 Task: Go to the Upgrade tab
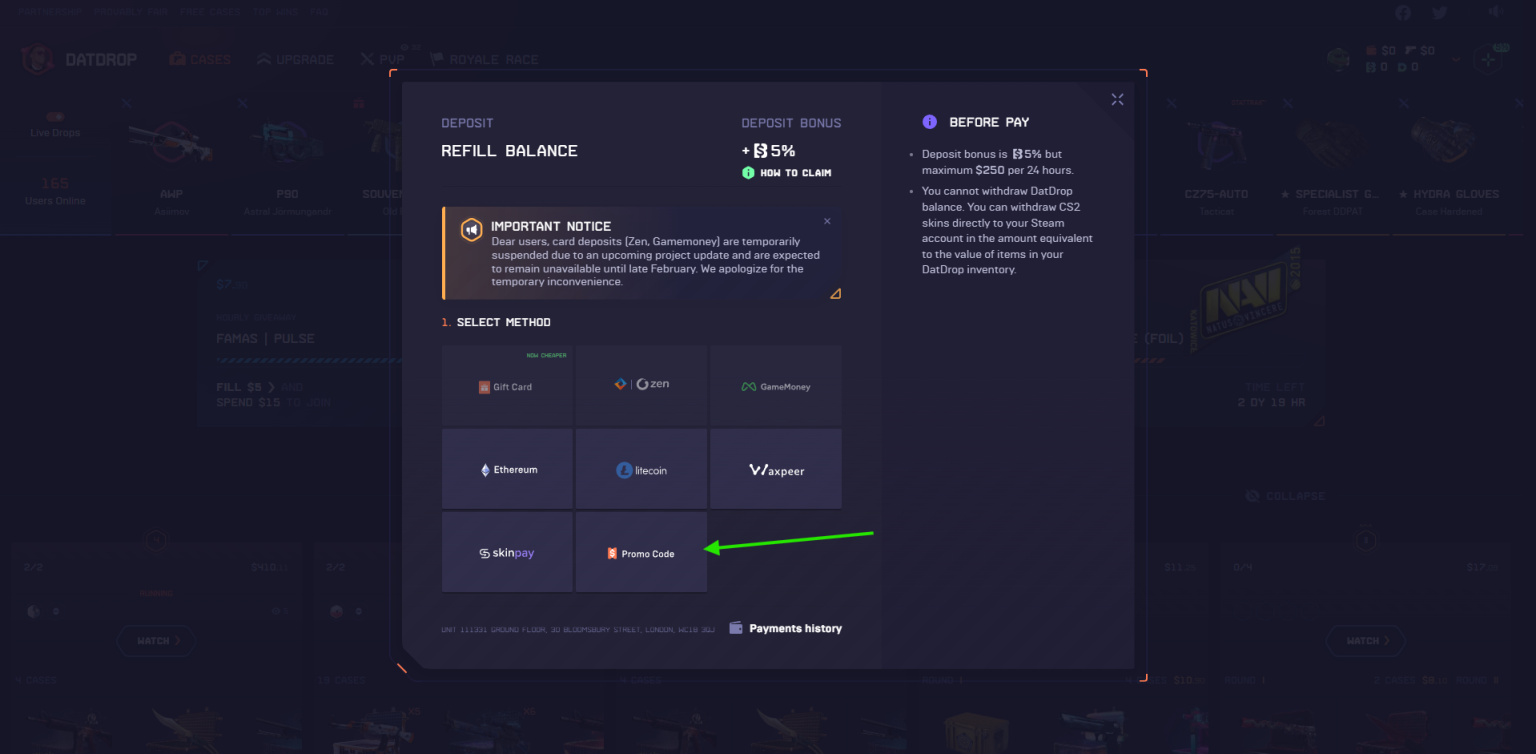click(295, 59)
